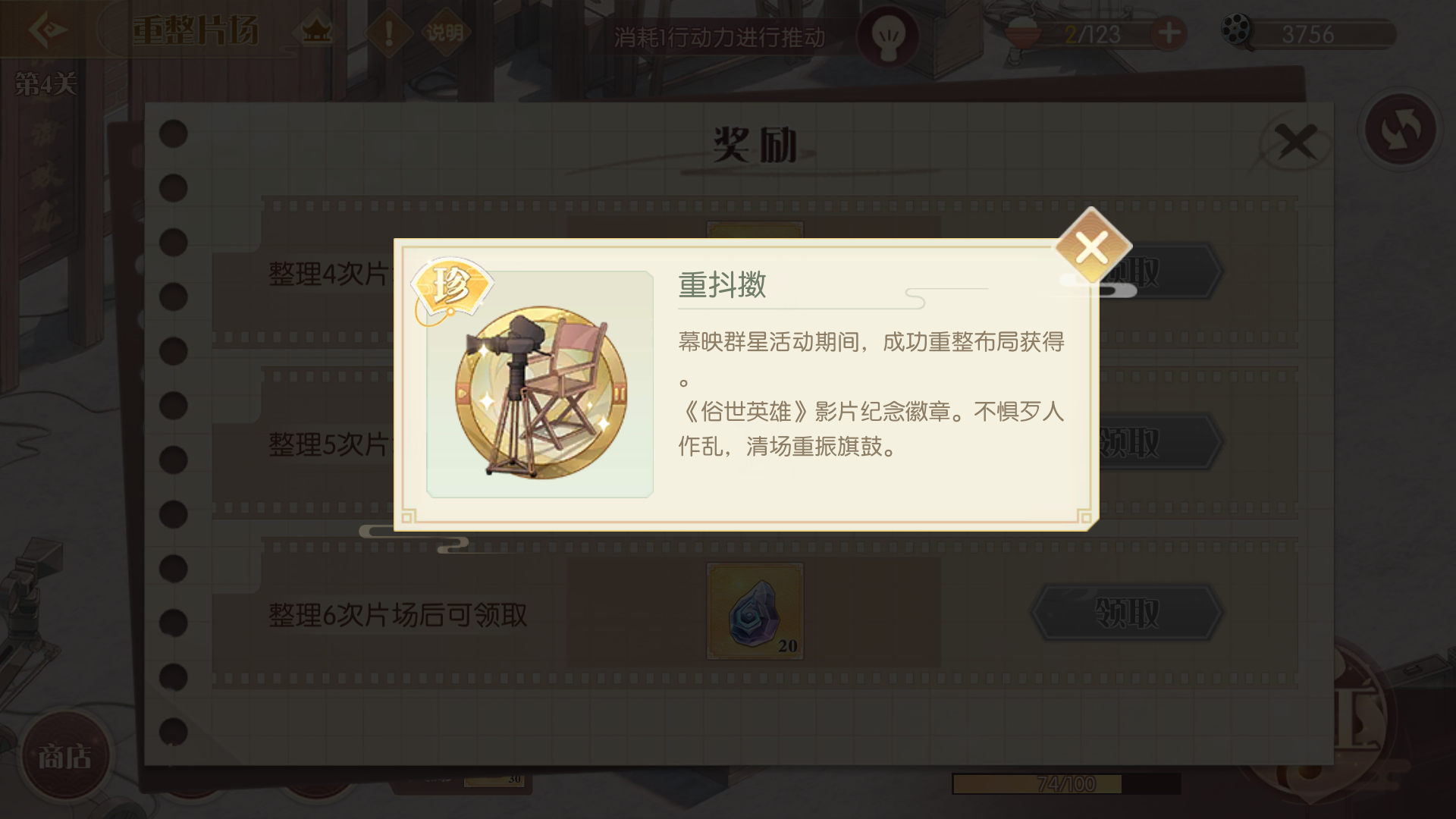The image size is (1456, 819).
Task: Add action points with plus icon
Action: coord(1169,33)
